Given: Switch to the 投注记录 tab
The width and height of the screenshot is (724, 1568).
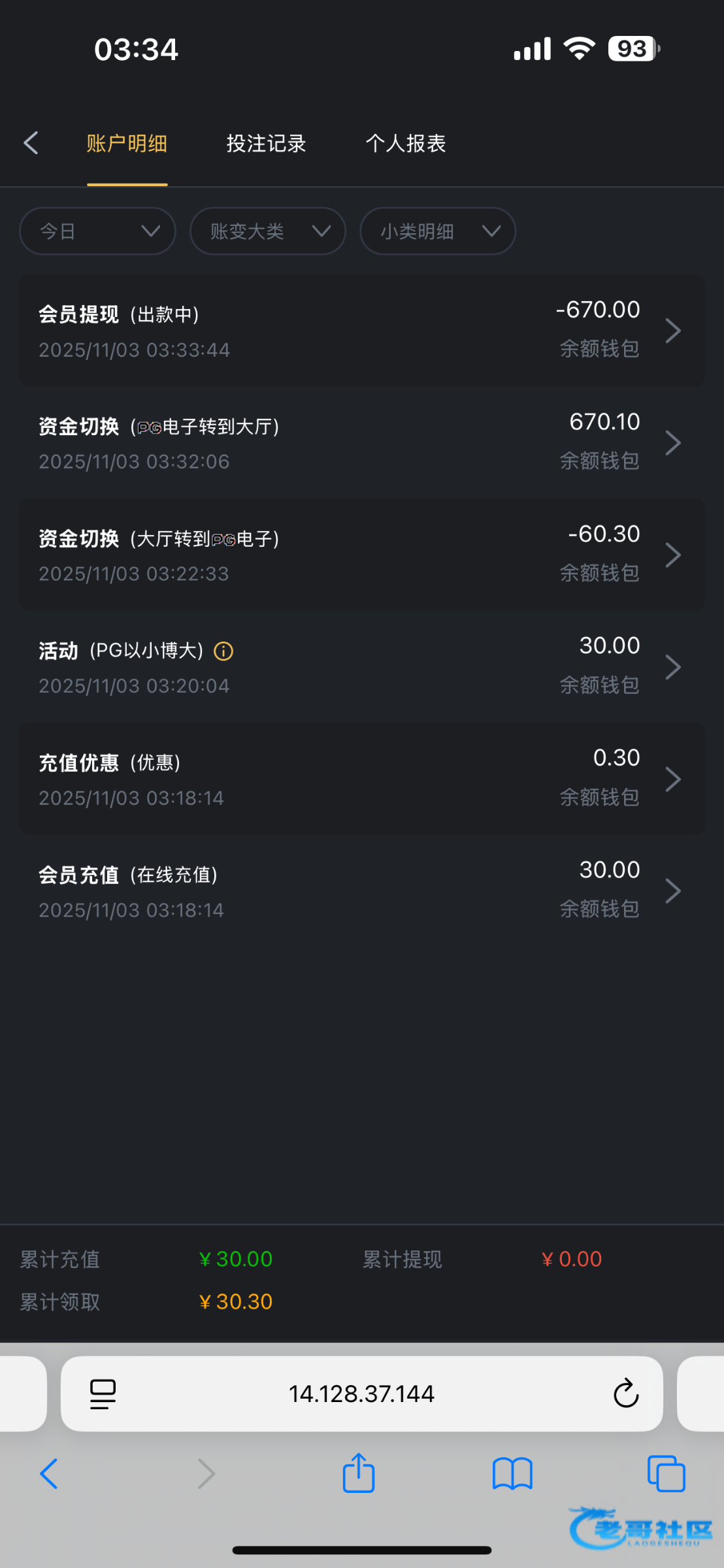Looking at the screenshot, I should (266, 144).
